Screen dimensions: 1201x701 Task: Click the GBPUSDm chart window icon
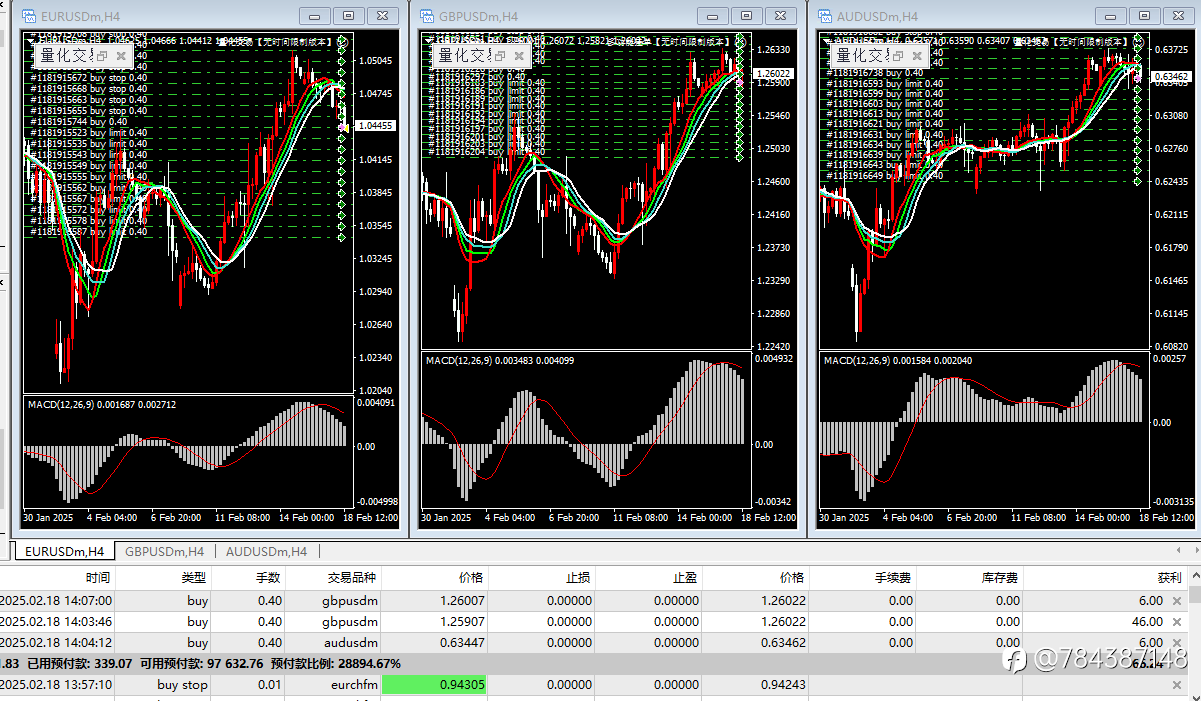428,16
